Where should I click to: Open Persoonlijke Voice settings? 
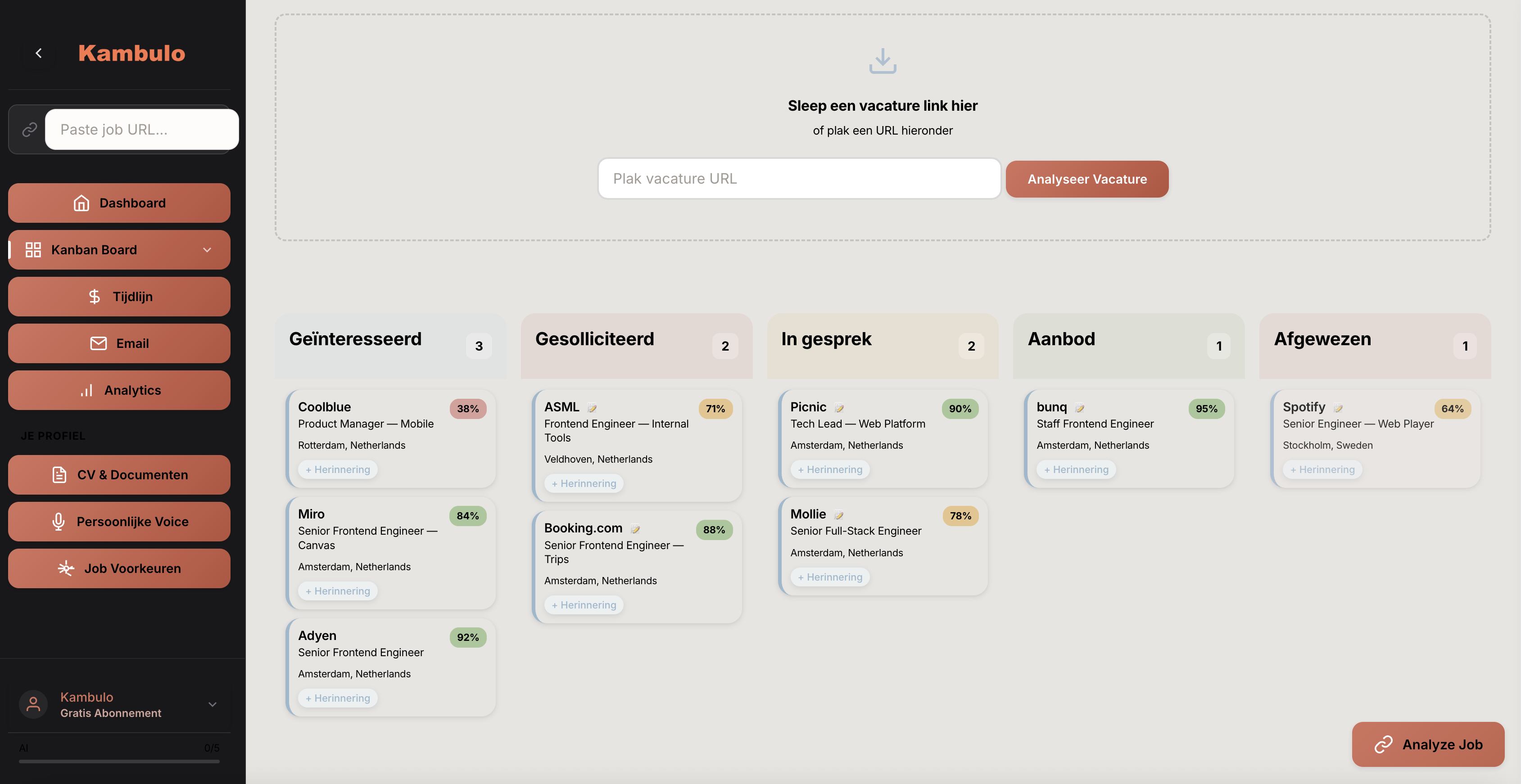[x=119, y=521]
